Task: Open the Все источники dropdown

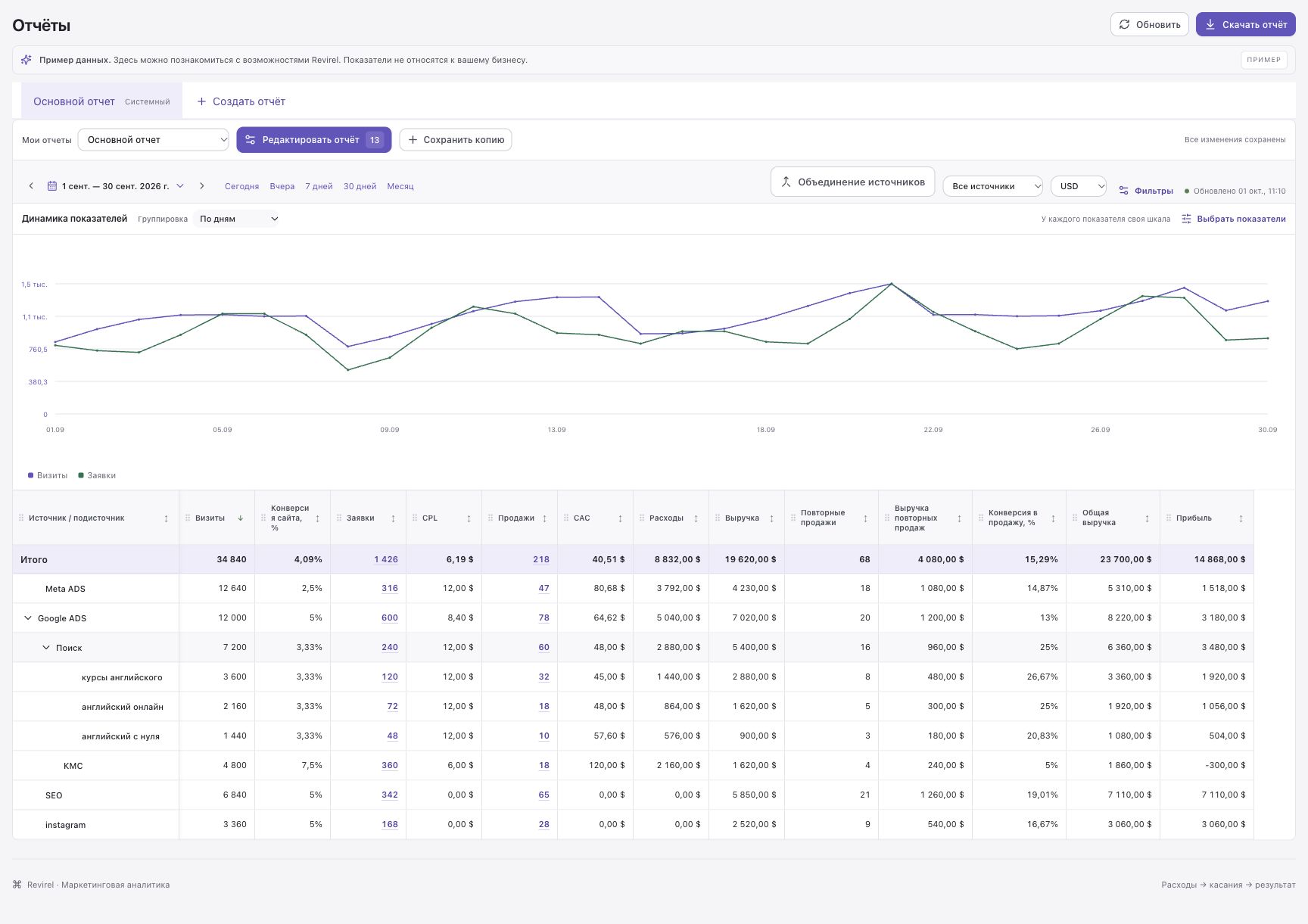Action: tap(992, 186)
